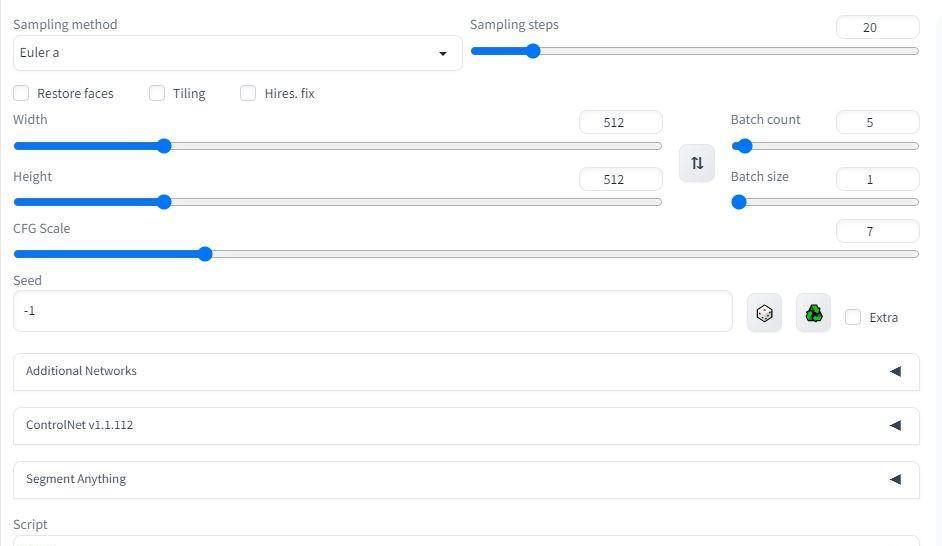Tick the Extra seed checkbox
The height and width of the screenshot is (546, 942).
click(853, 317)
